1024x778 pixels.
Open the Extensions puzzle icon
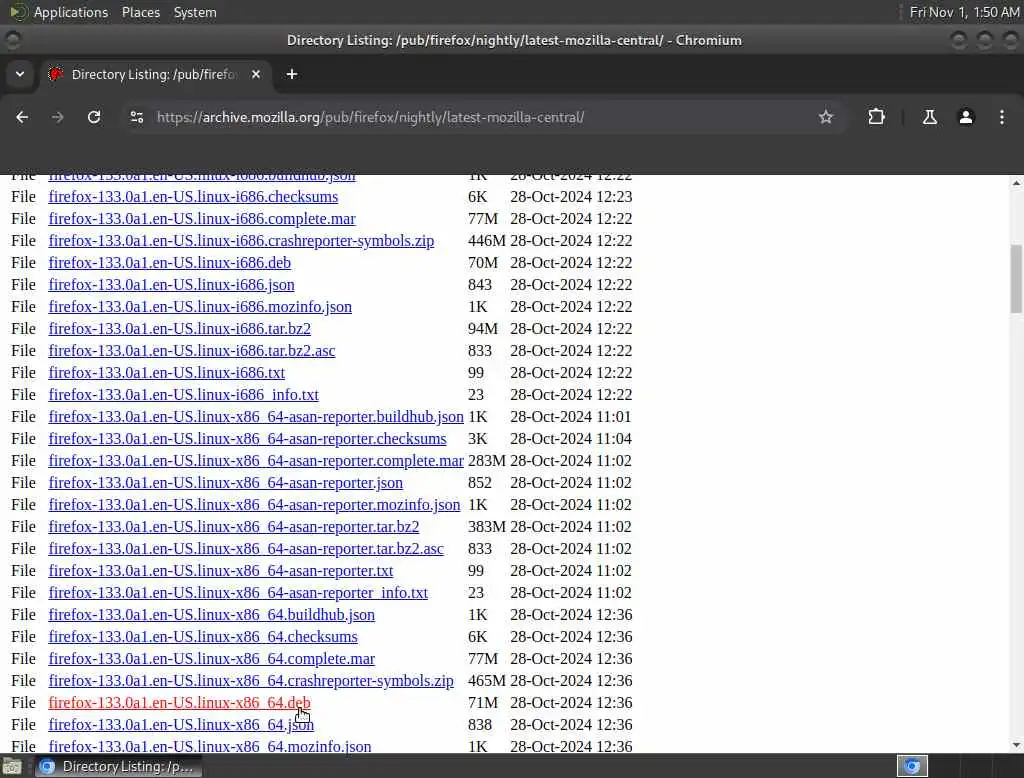(x=876, y=117)
